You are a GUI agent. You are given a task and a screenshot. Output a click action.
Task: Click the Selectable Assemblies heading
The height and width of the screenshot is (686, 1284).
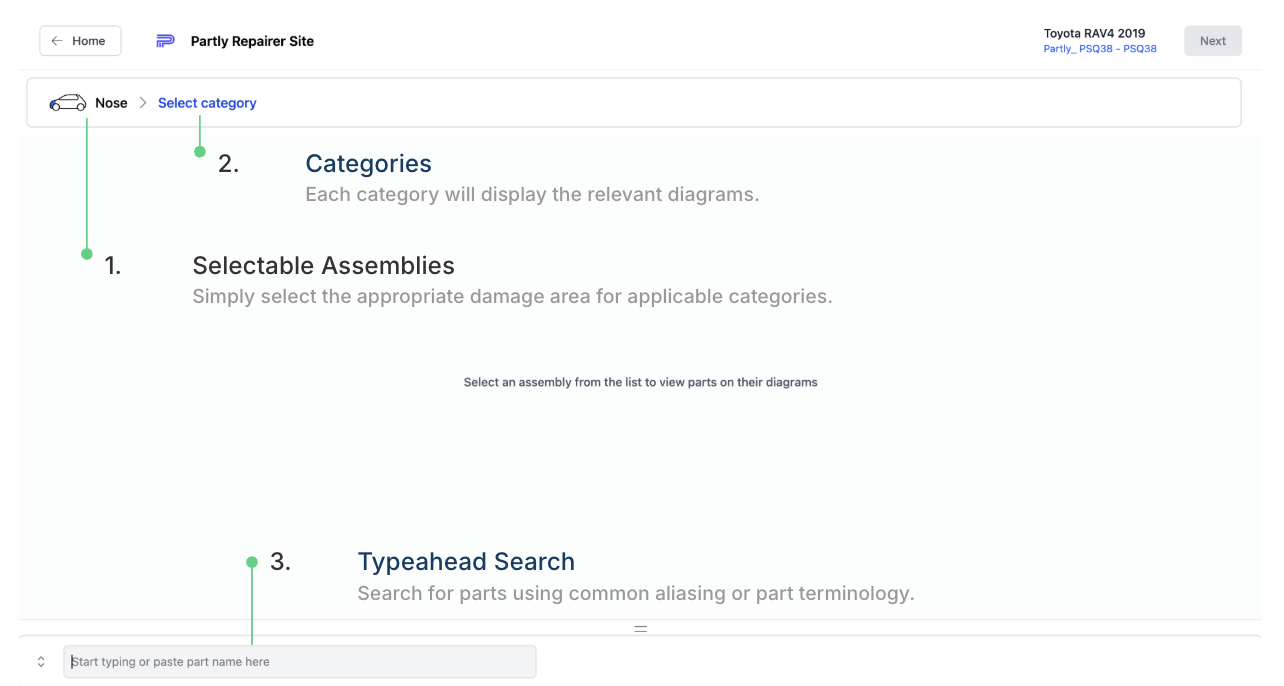click(323, 265)
